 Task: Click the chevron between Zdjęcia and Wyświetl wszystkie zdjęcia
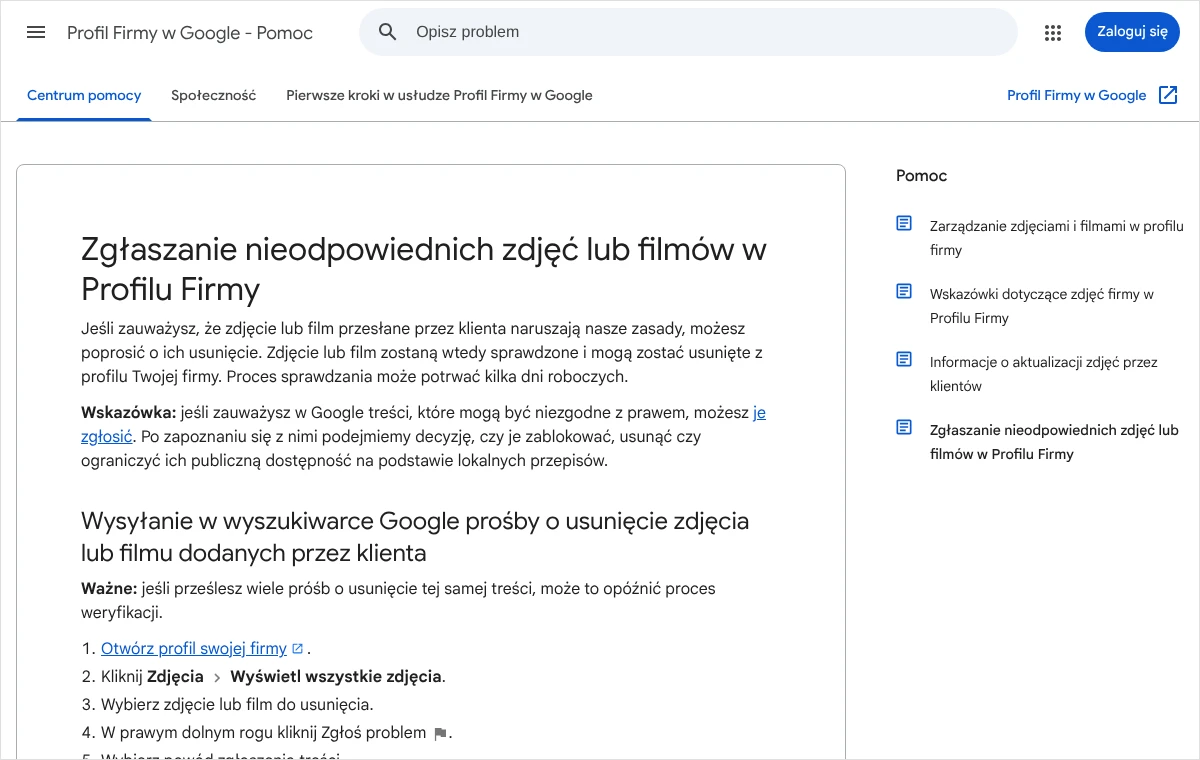217,677
